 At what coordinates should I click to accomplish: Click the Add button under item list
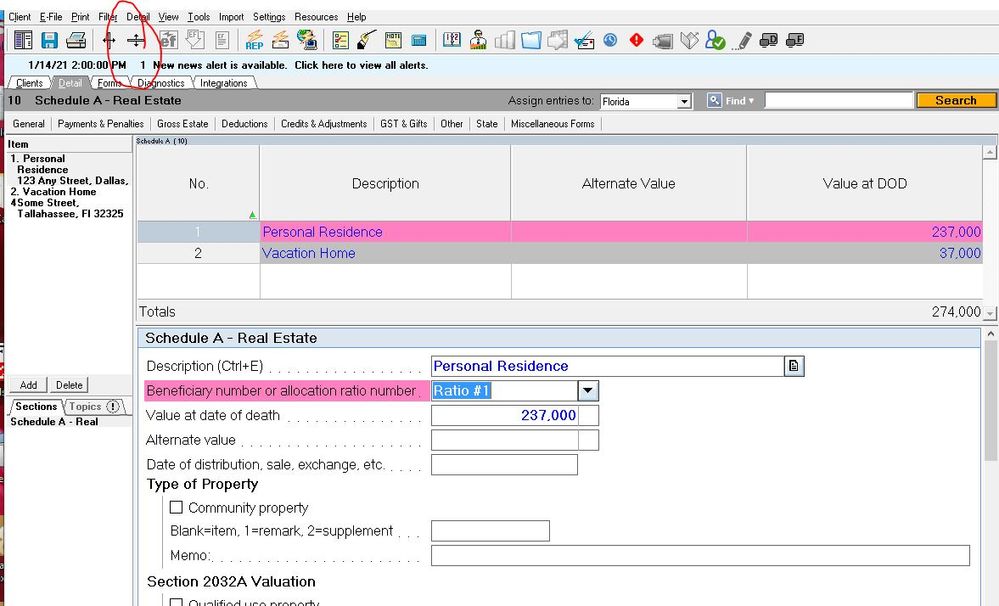[x=28, y=385]
